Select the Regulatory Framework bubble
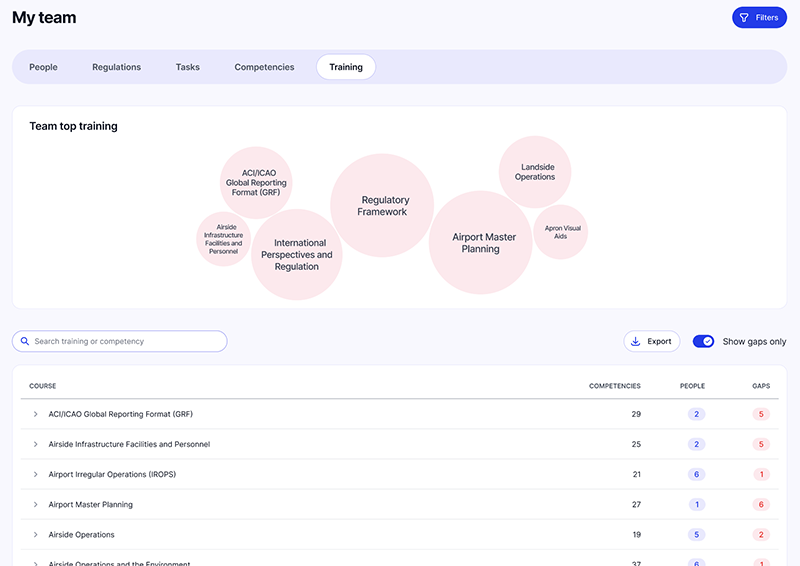This screenshot has height=566, width=800. tap(382, 205)
